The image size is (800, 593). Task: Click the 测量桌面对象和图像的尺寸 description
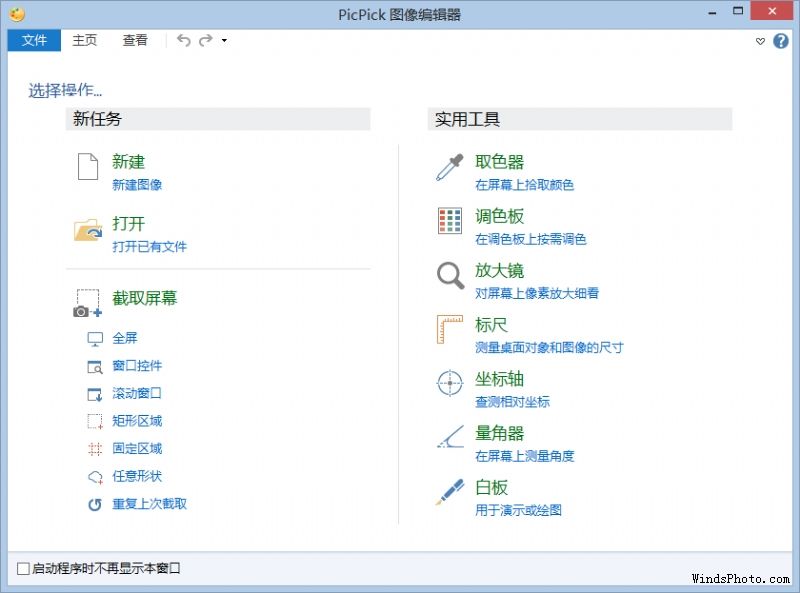pyautogui.click(x=549, y=348)
